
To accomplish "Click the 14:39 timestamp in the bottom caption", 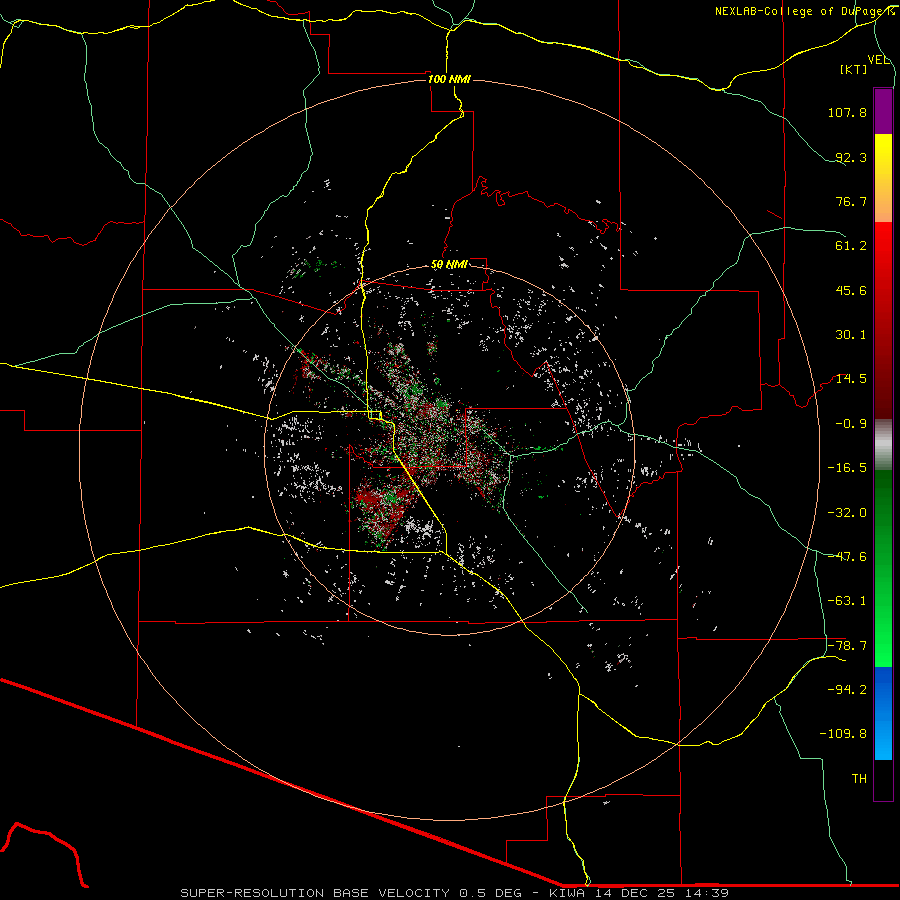I will [709, 892].
